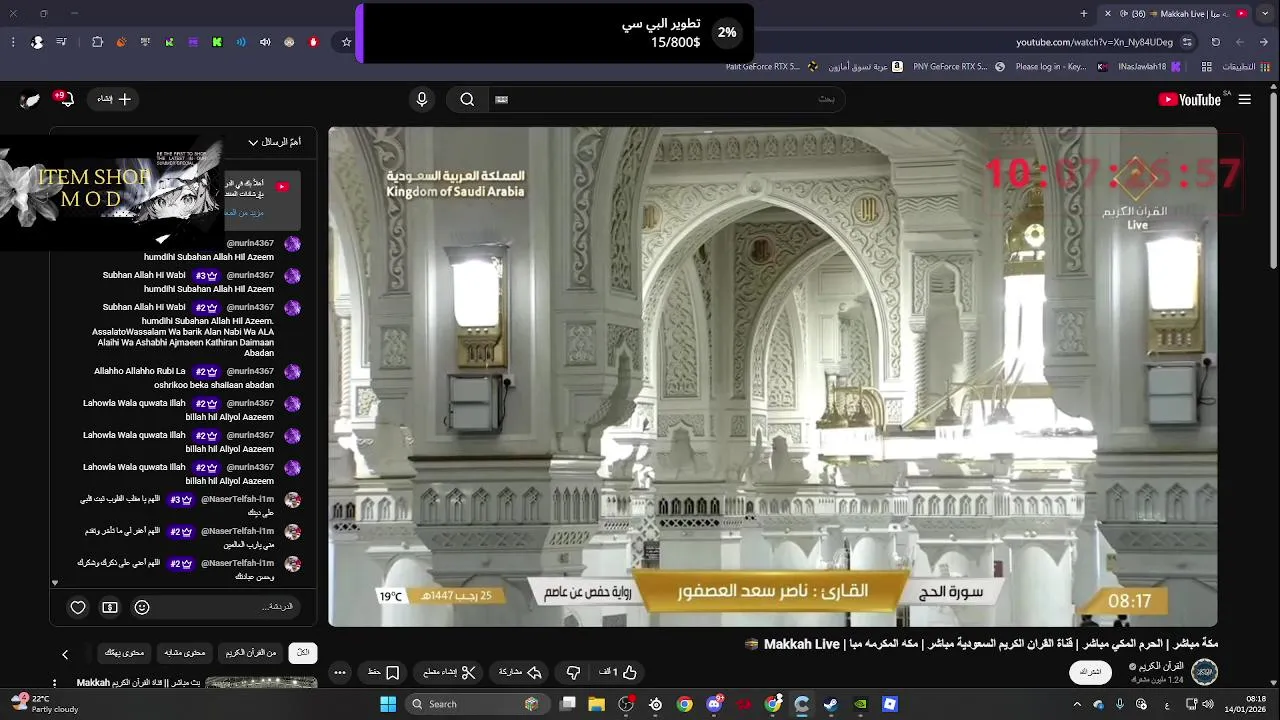Send a heart reaction in live chat
The width and height of the screenshot is (1280, 720).
[78, 607]
